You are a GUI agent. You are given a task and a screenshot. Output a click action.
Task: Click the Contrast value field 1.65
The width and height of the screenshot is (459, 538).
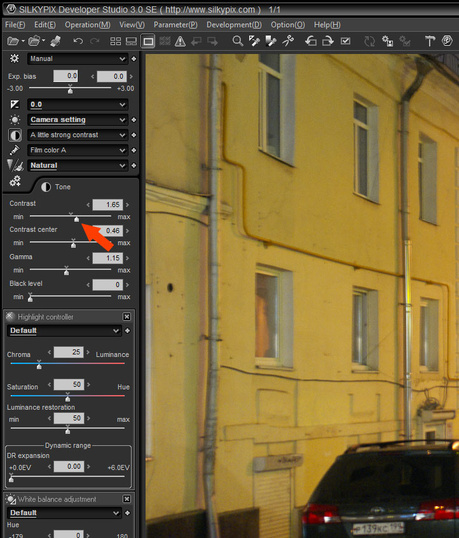[108, 205]
